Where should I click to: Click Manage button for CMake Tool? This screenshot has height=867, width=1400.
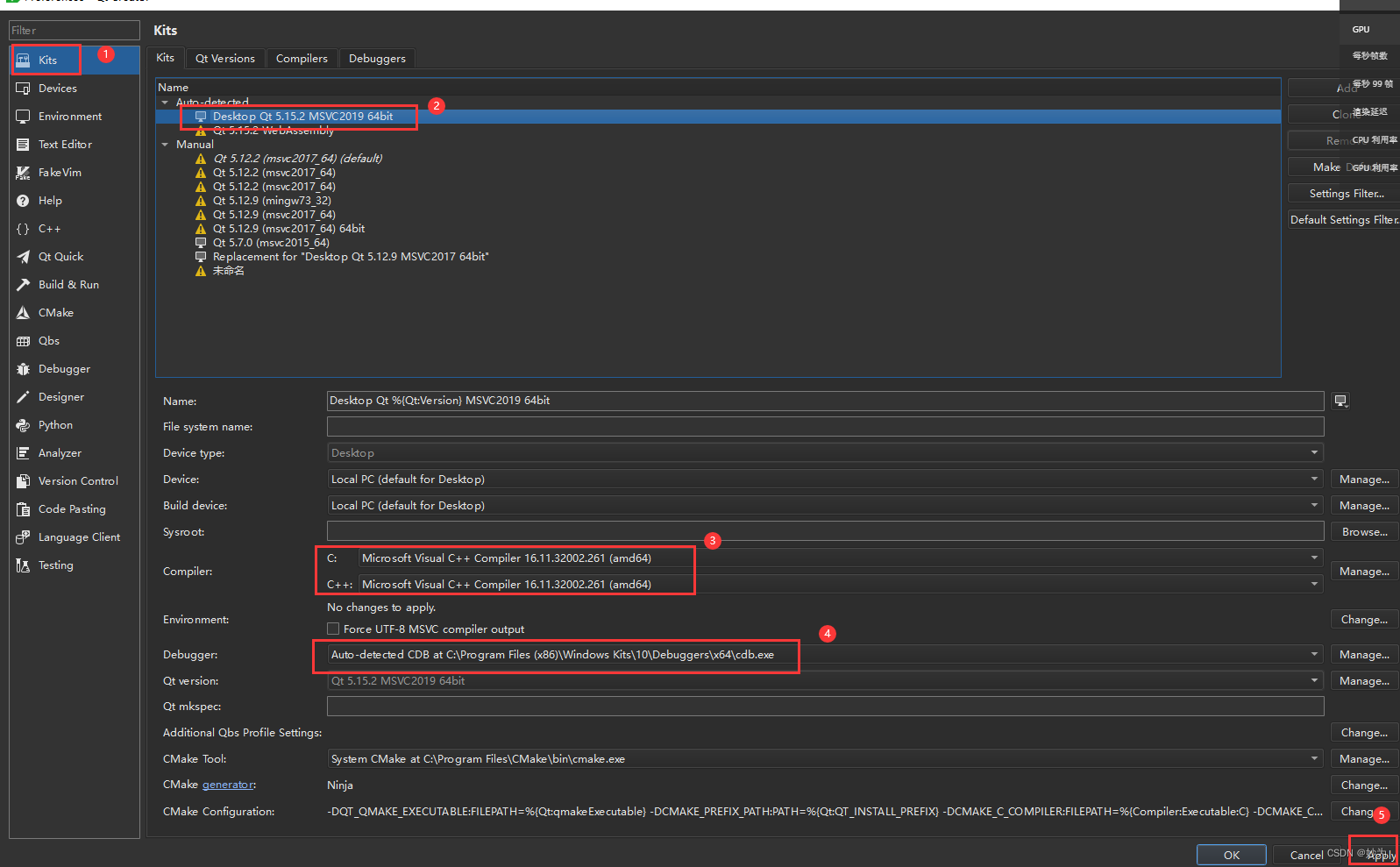point(1364,759)
